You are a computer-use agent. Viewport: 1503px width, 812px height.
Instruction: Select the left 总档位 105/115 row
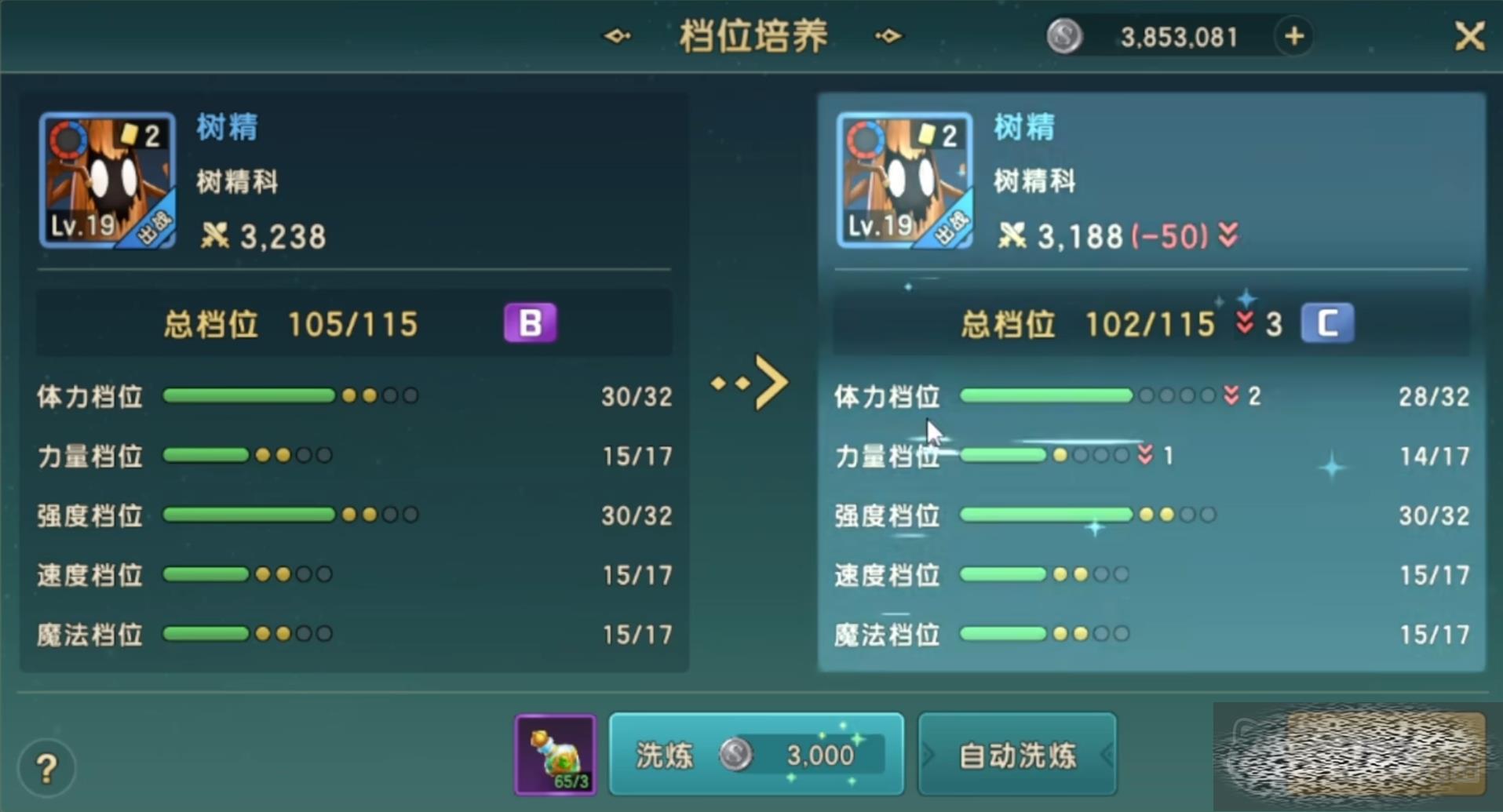[x=354, y=323]
